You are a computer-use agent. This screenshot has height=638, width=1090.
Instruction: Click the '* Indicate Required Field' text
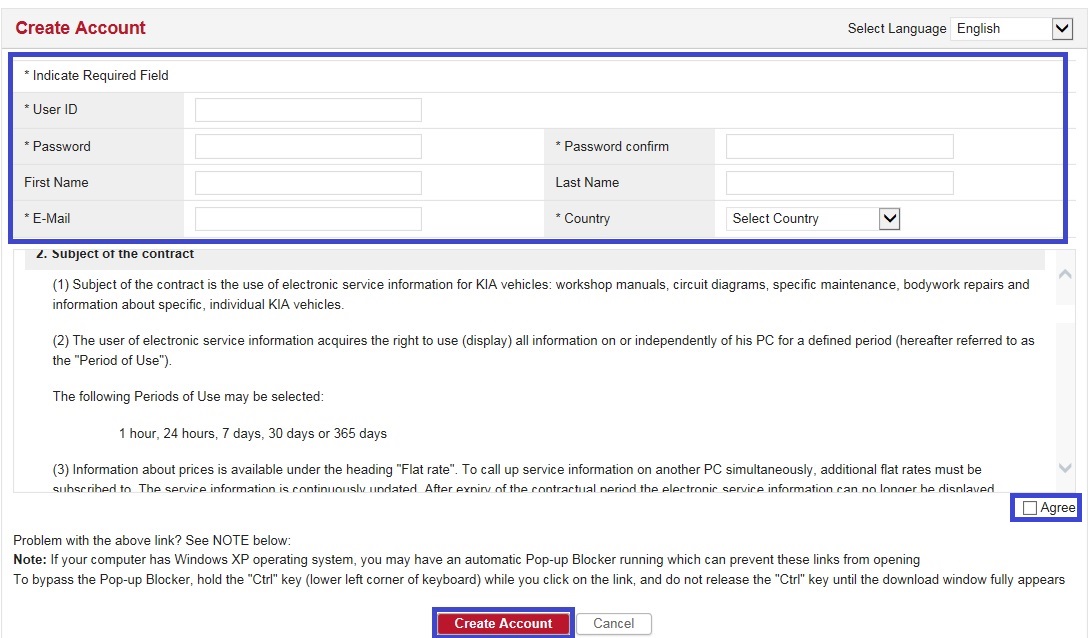pos(97,75)
